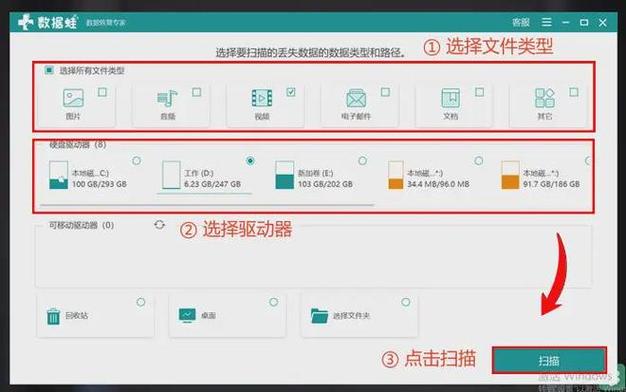This screenshot has height=392, width=626.
Task: Click the 音频 (audio) music note icon
Action: (x=167, y=98)
